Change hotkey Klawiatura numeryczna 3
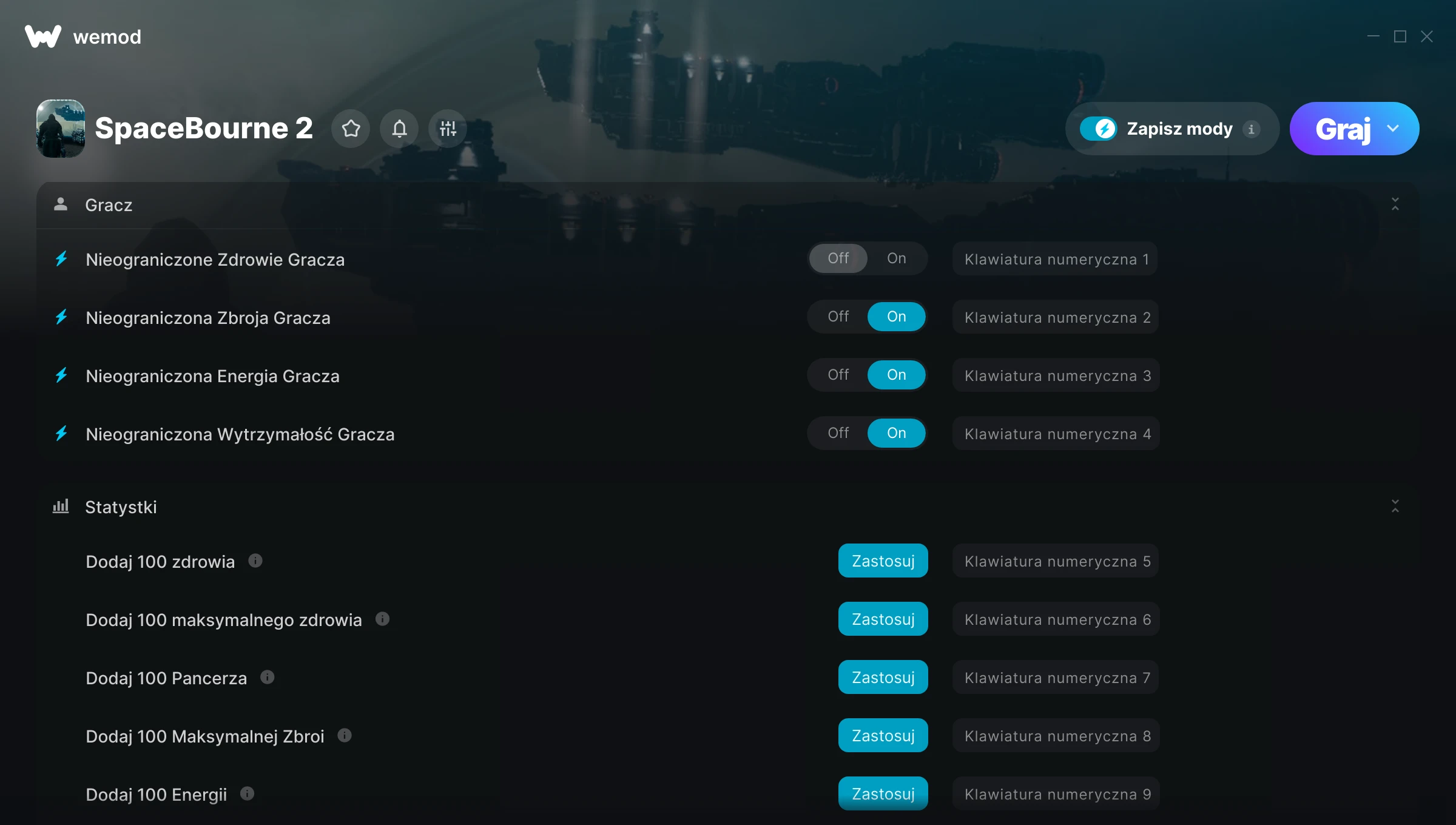The image size is (1456, 825). [1056, 375]
